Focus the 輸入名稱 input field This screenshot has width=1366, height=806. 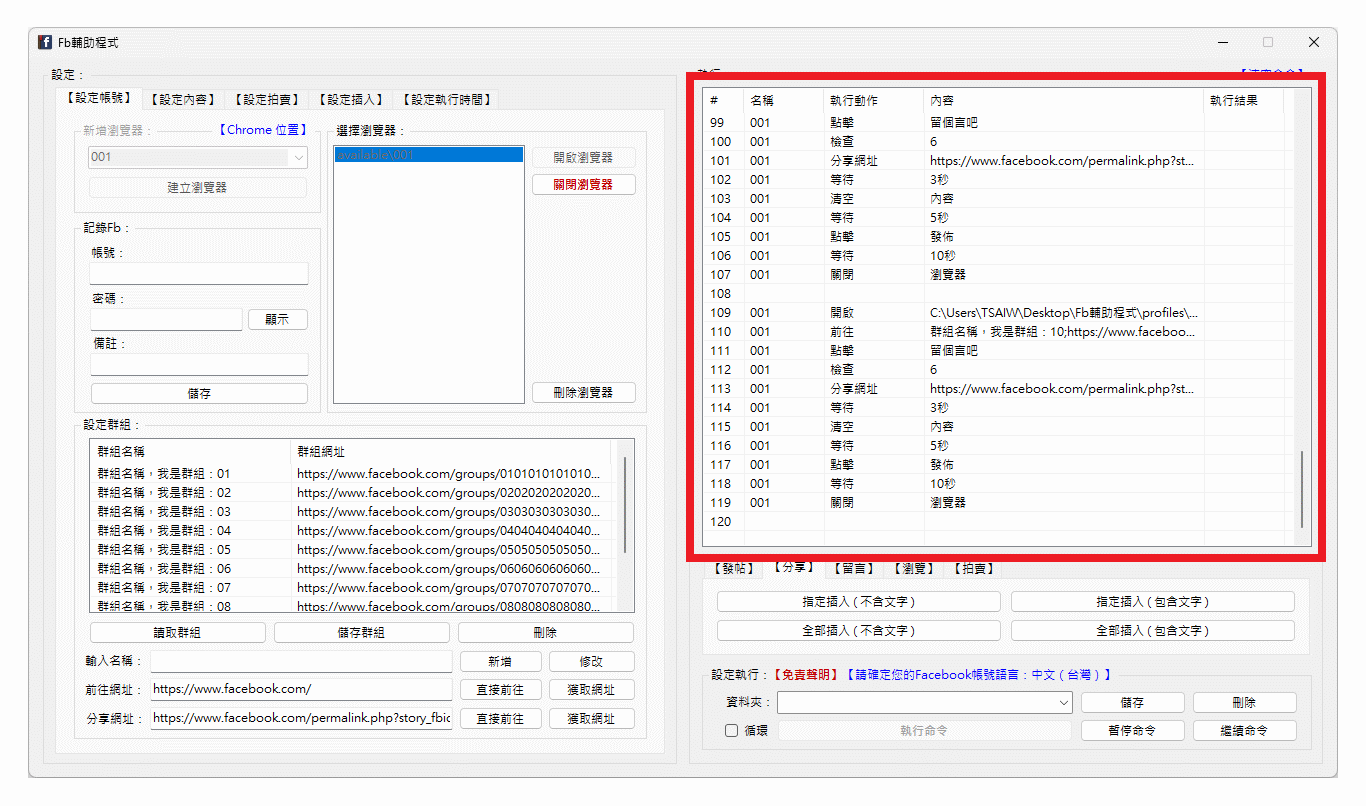tap(301, 661)
